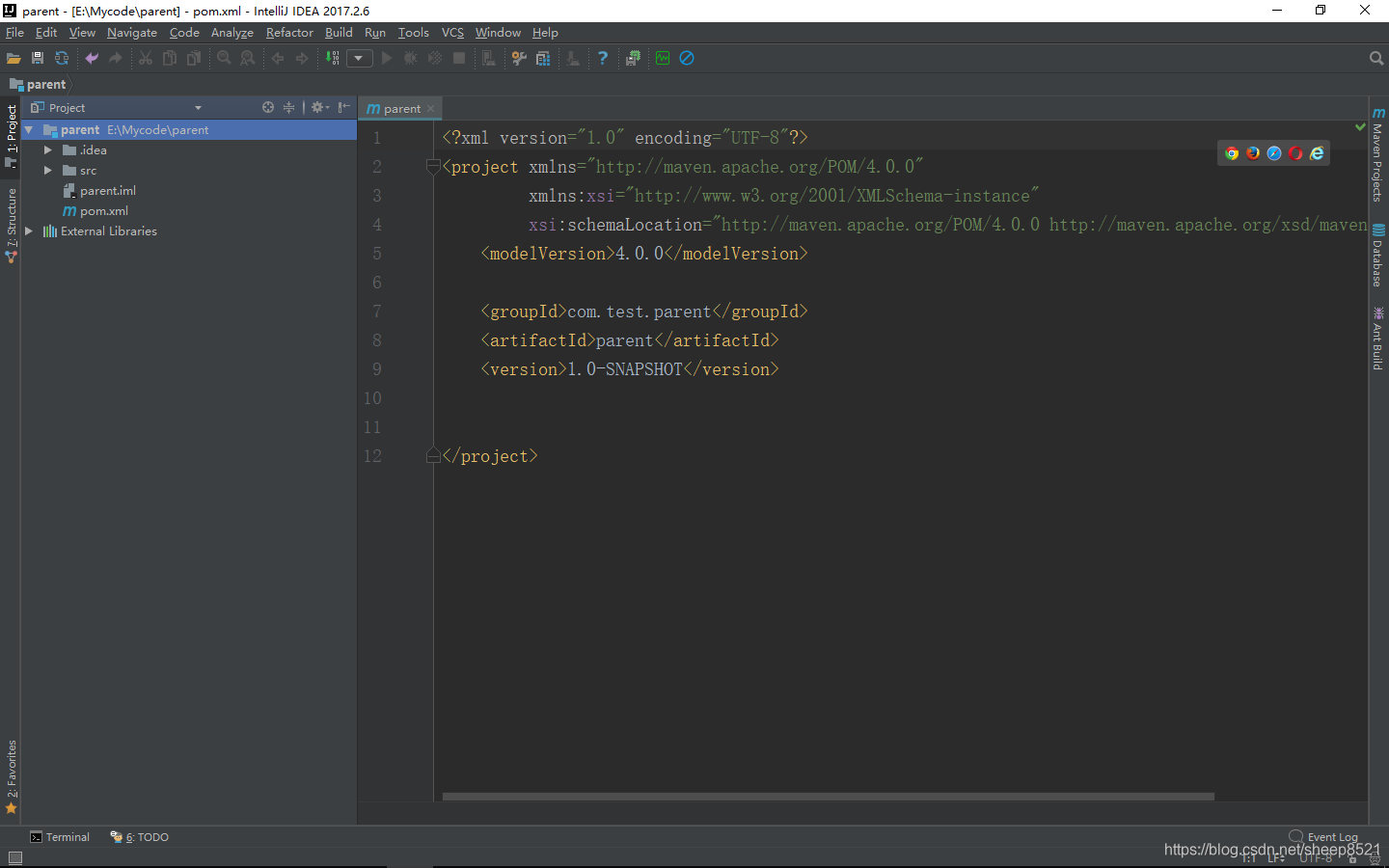Navigate Back with the left arrow icon
This screenshot has height=868, width=1389.
point(278,58)
